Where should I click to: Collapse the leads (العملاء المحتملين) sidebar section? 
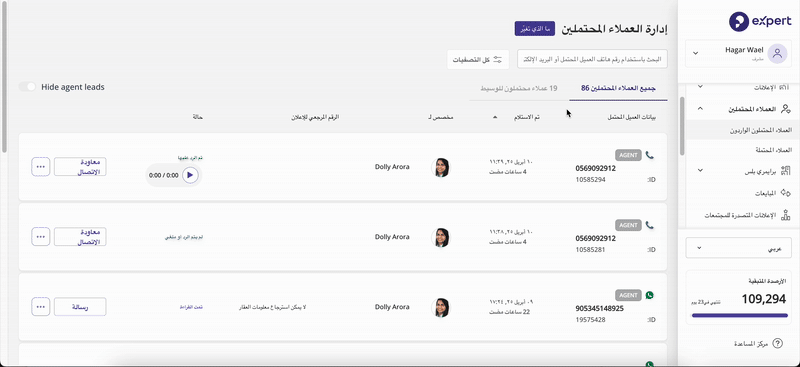tap(700, 109)
